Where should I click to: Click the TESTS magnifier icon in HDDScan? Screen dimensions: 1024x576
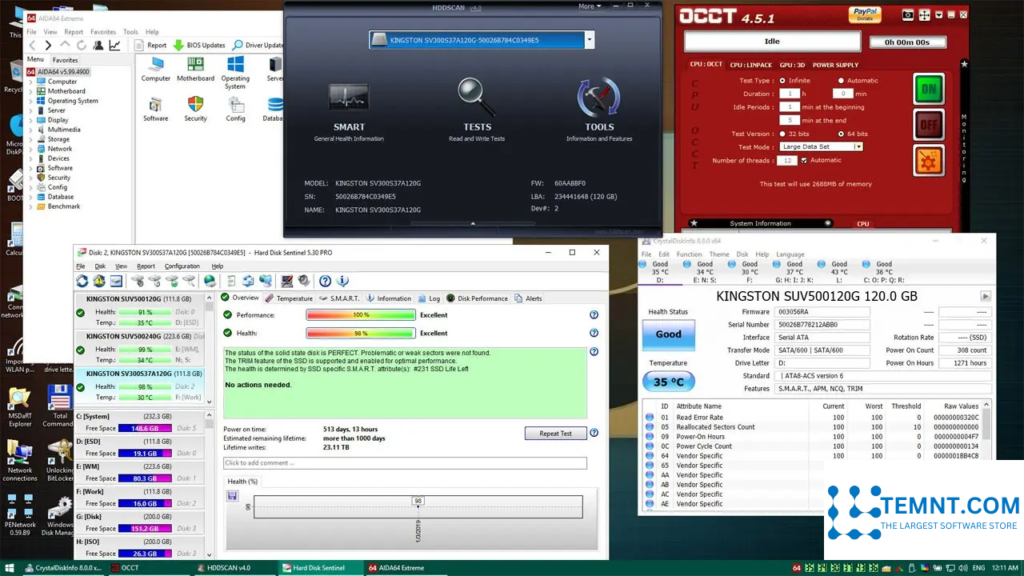(477, 98)
